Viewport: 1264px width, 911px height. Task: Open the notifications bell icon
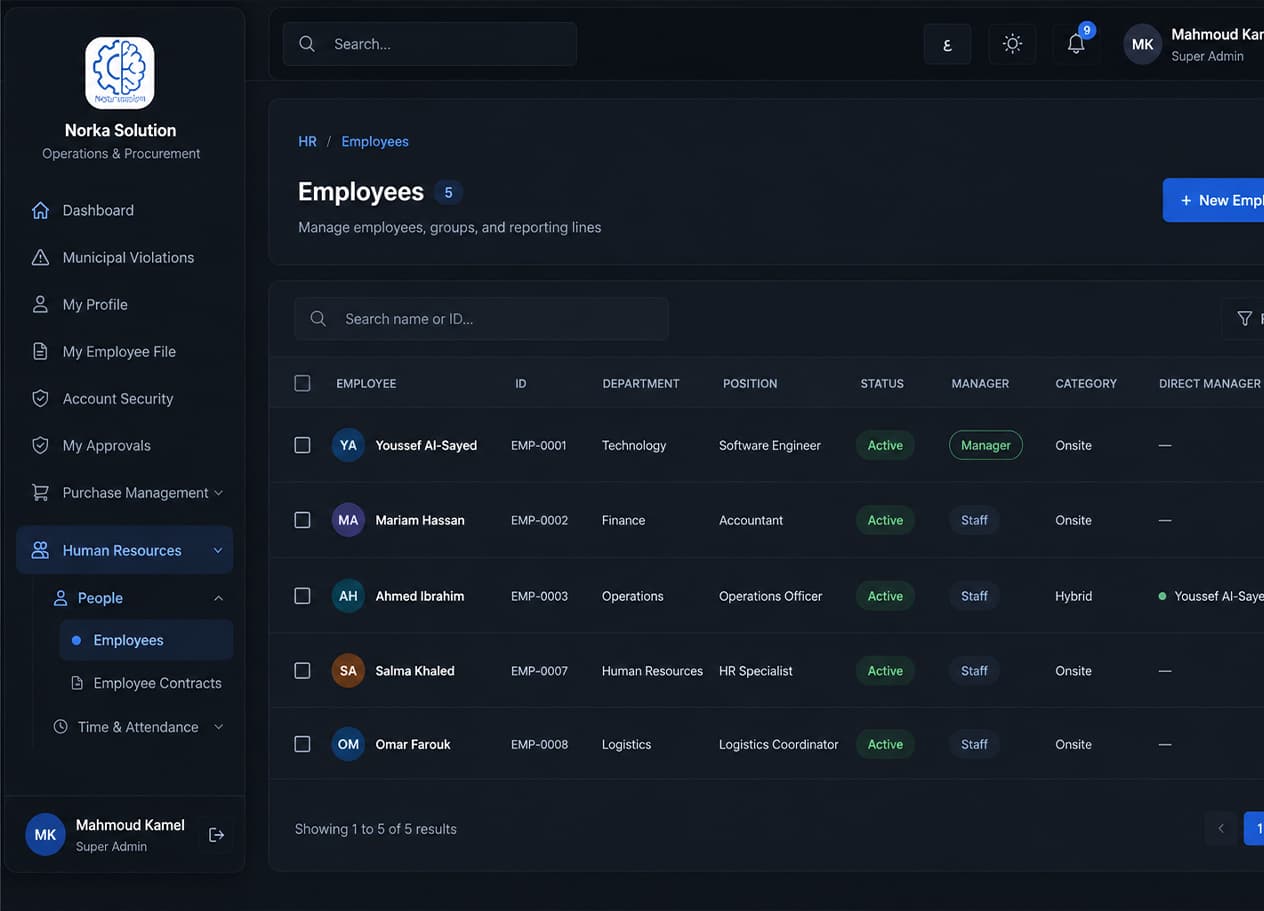(x=1076, y=44)
